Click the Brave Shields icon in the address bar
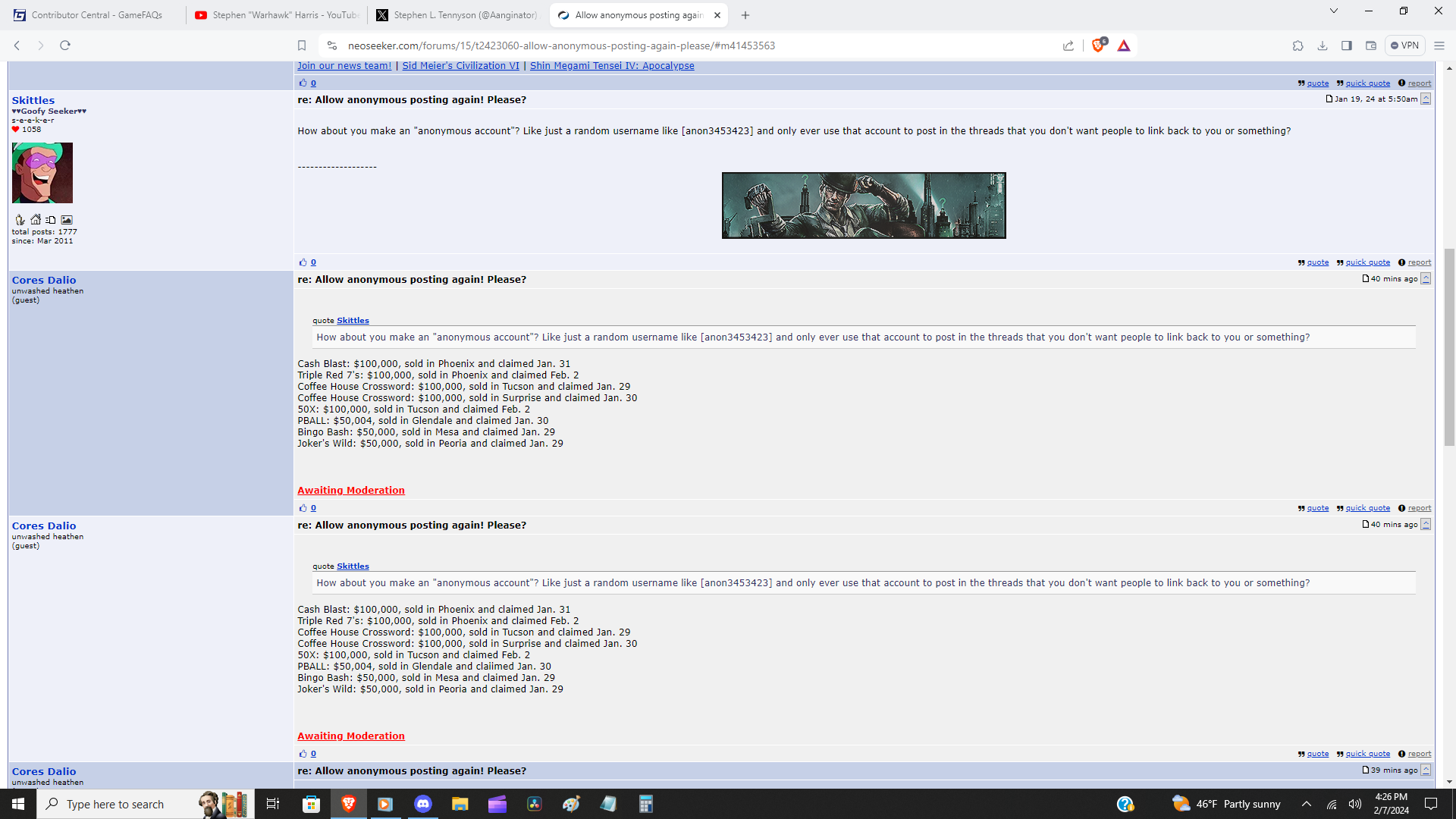1456x819 pixels. (x=1097, y=45)
